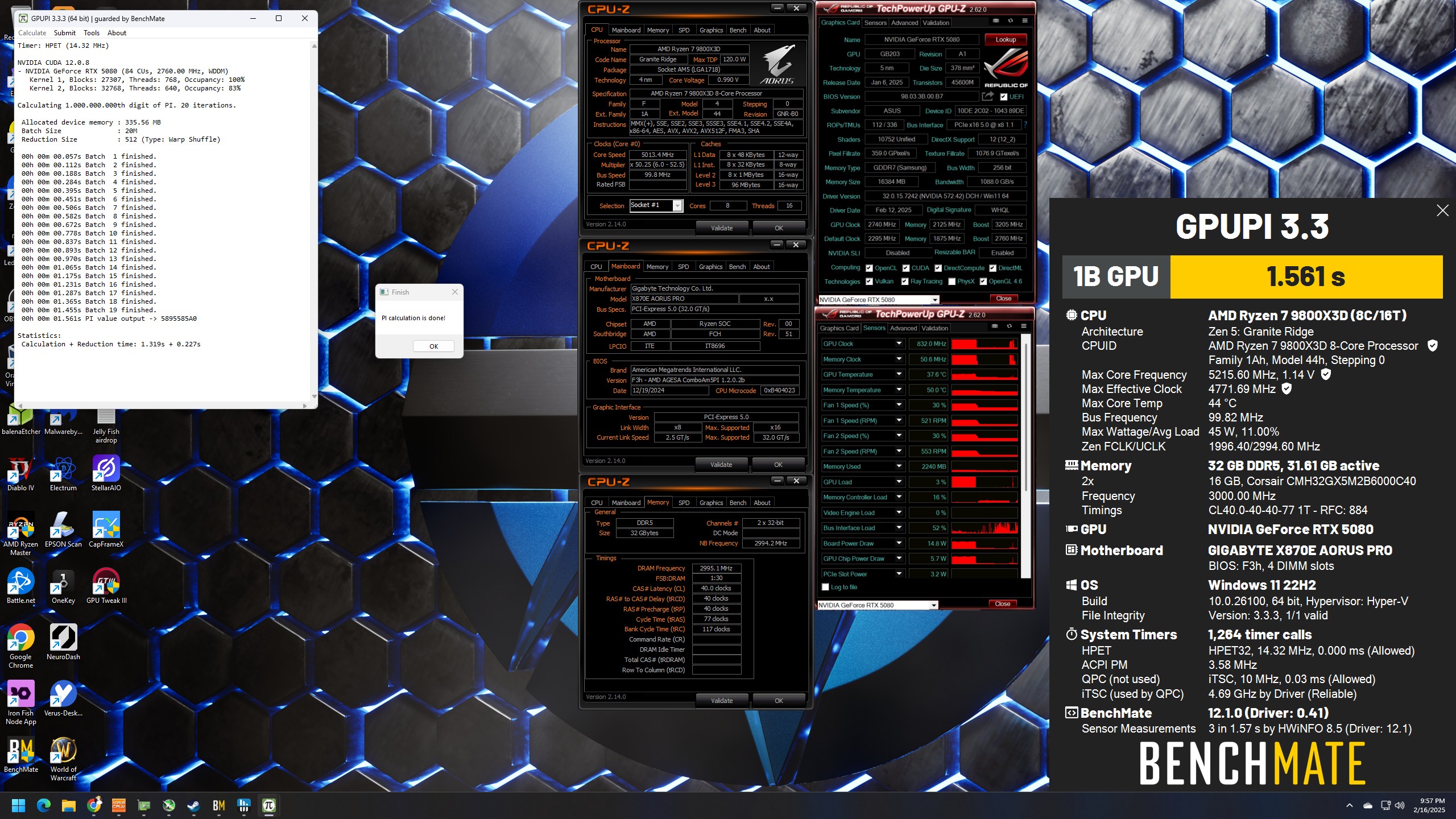The height and width of the screenshot is (819, 1456).
Task: Open the Windows Start menu
Action: 18,805
